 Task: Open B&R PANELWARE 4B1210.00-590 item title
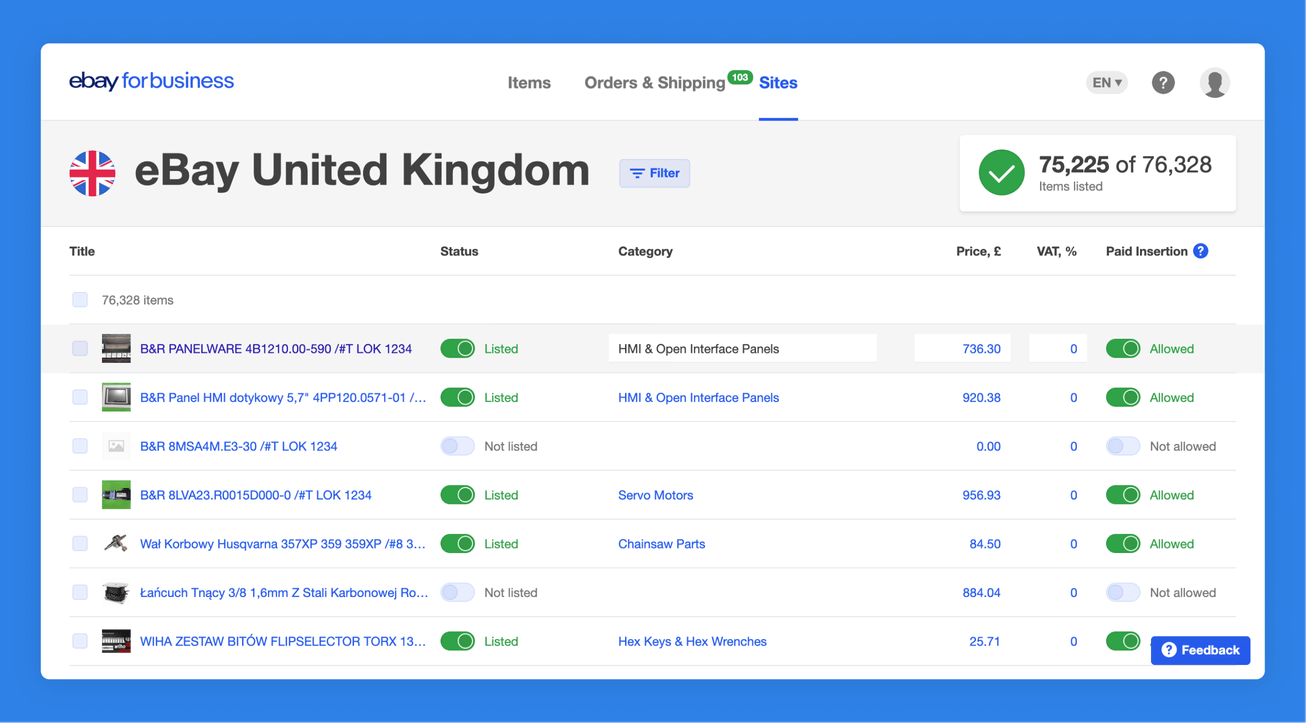[x=276, y=349]
